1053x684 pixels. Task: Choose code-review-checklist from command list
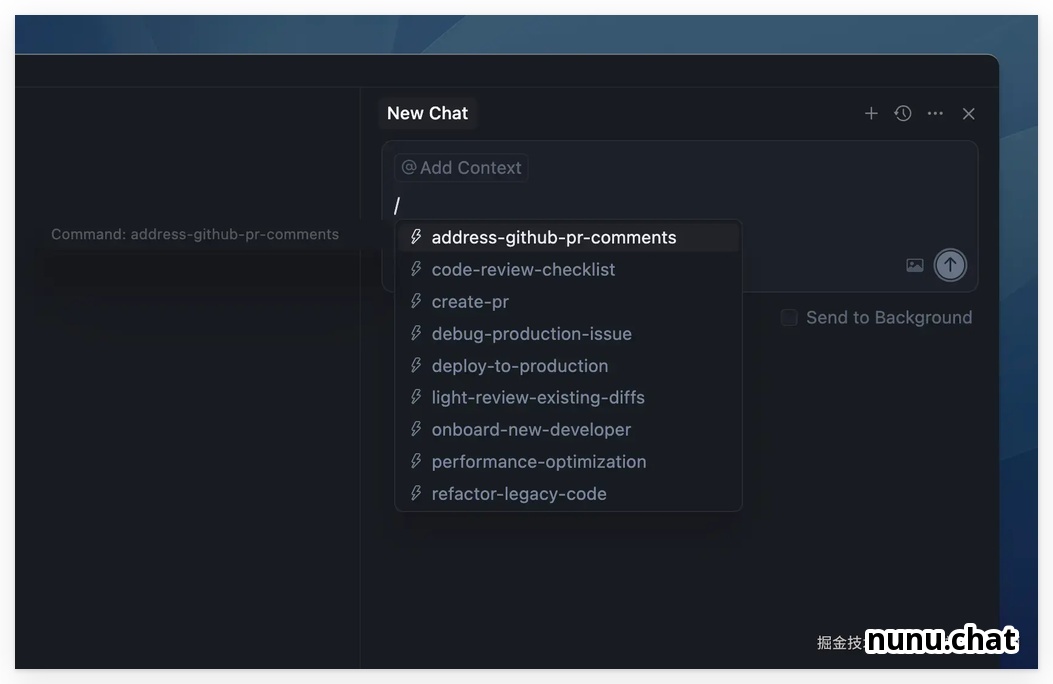pyautogui.click(x=523, y=270)
